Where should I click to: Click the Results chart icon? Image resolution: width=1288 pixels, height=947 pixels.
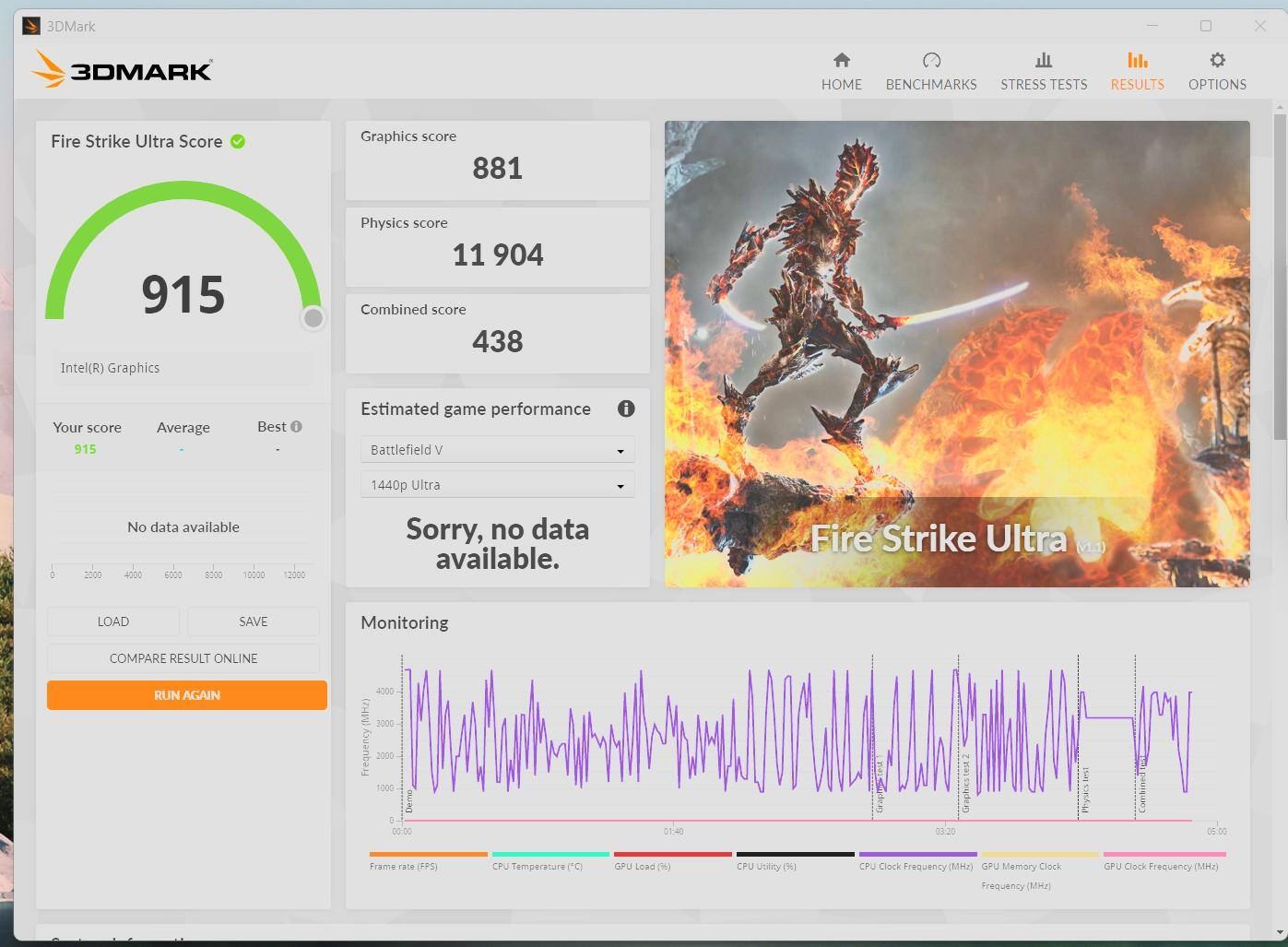pyautogui.click(x=1137, y=61)
